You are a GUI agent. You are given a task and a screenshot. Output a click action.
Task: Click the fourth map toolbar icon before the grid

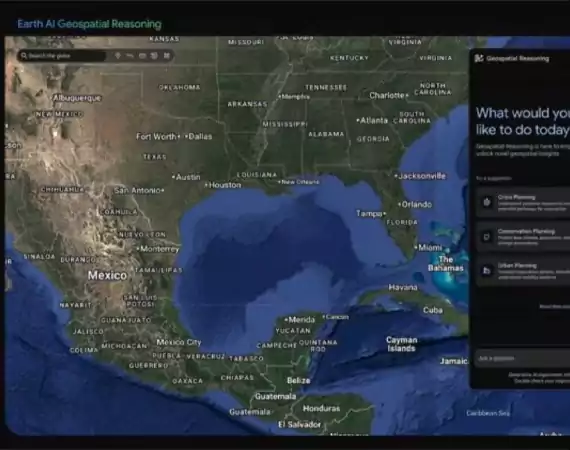[x=154, y=56]
